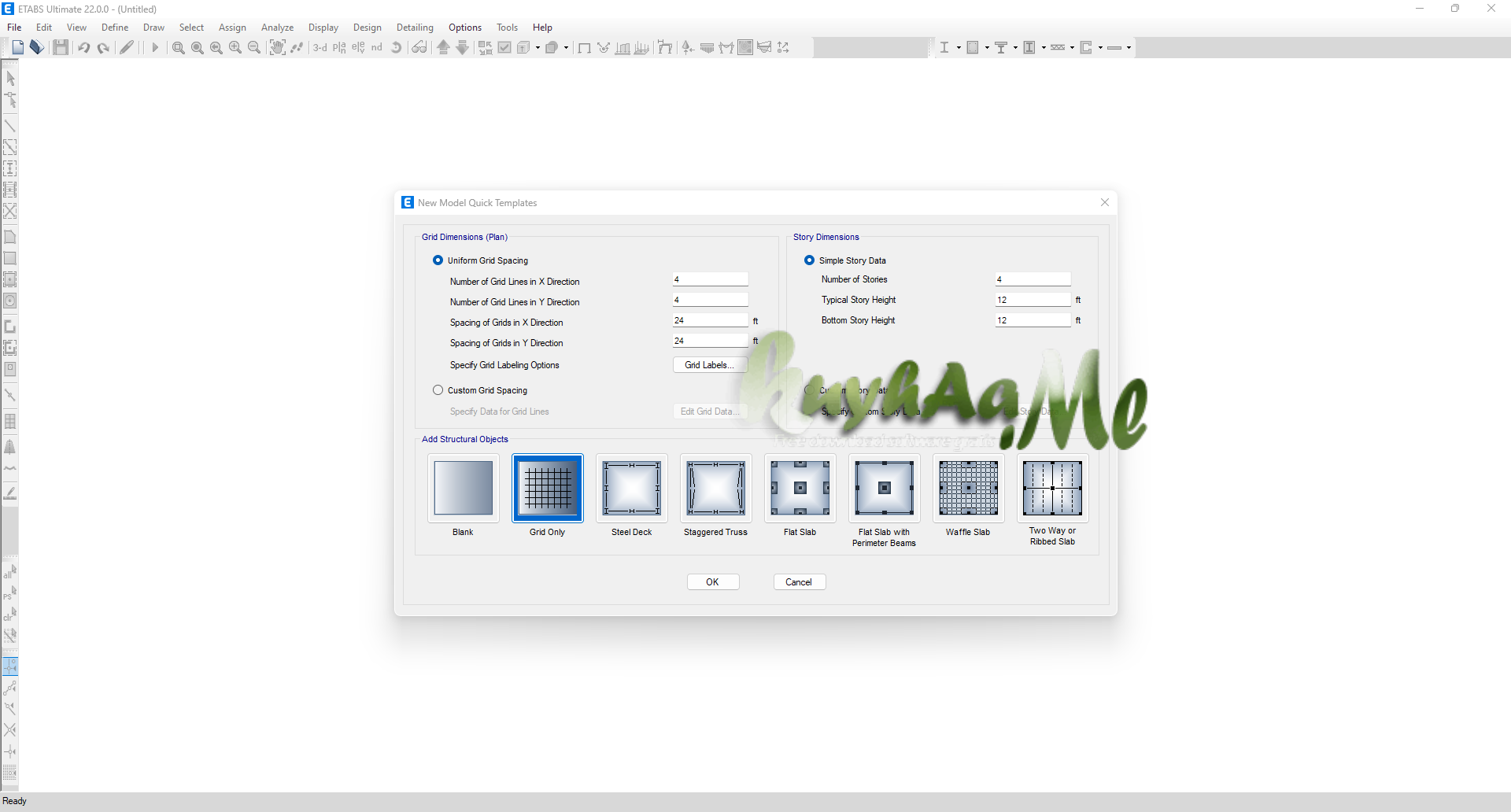Click the OK button in Quick Templates dialog
Image resolution: width=1511 pixels, height=812 pixels.
[x=713, y=582]
